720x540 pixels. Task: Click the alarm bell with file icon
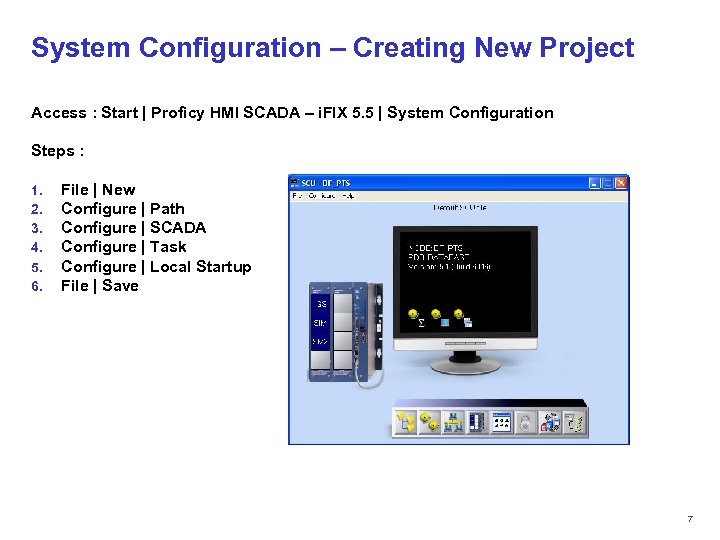463,318
